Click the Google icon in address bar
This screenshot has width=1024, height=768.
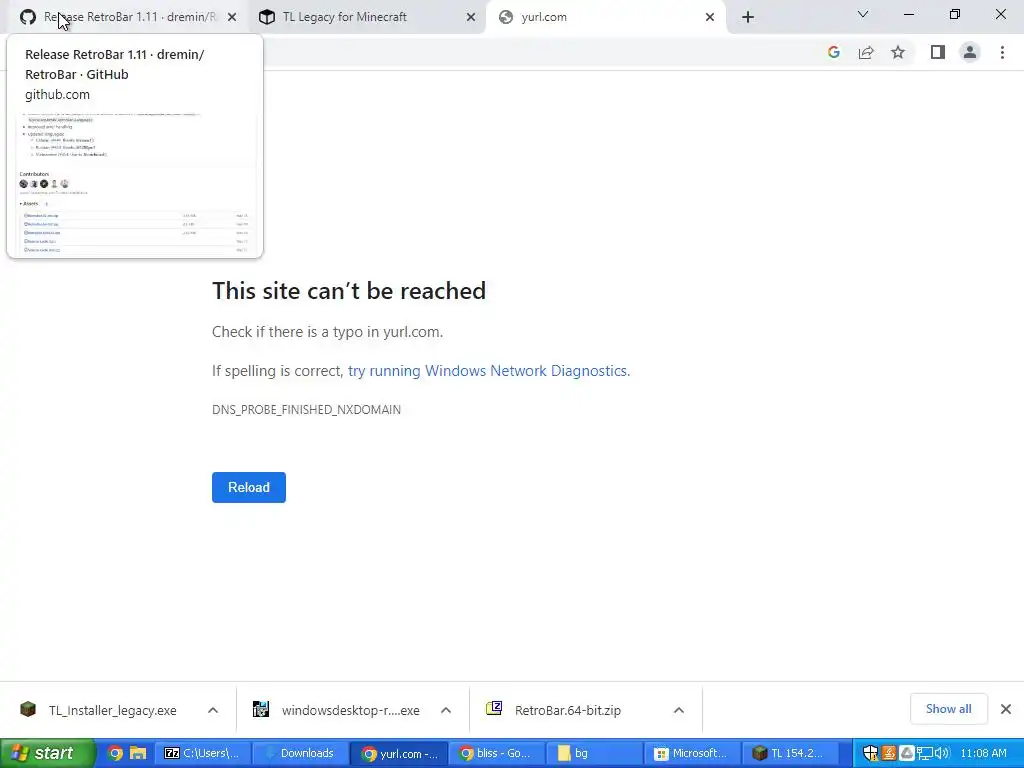[833, 52]
